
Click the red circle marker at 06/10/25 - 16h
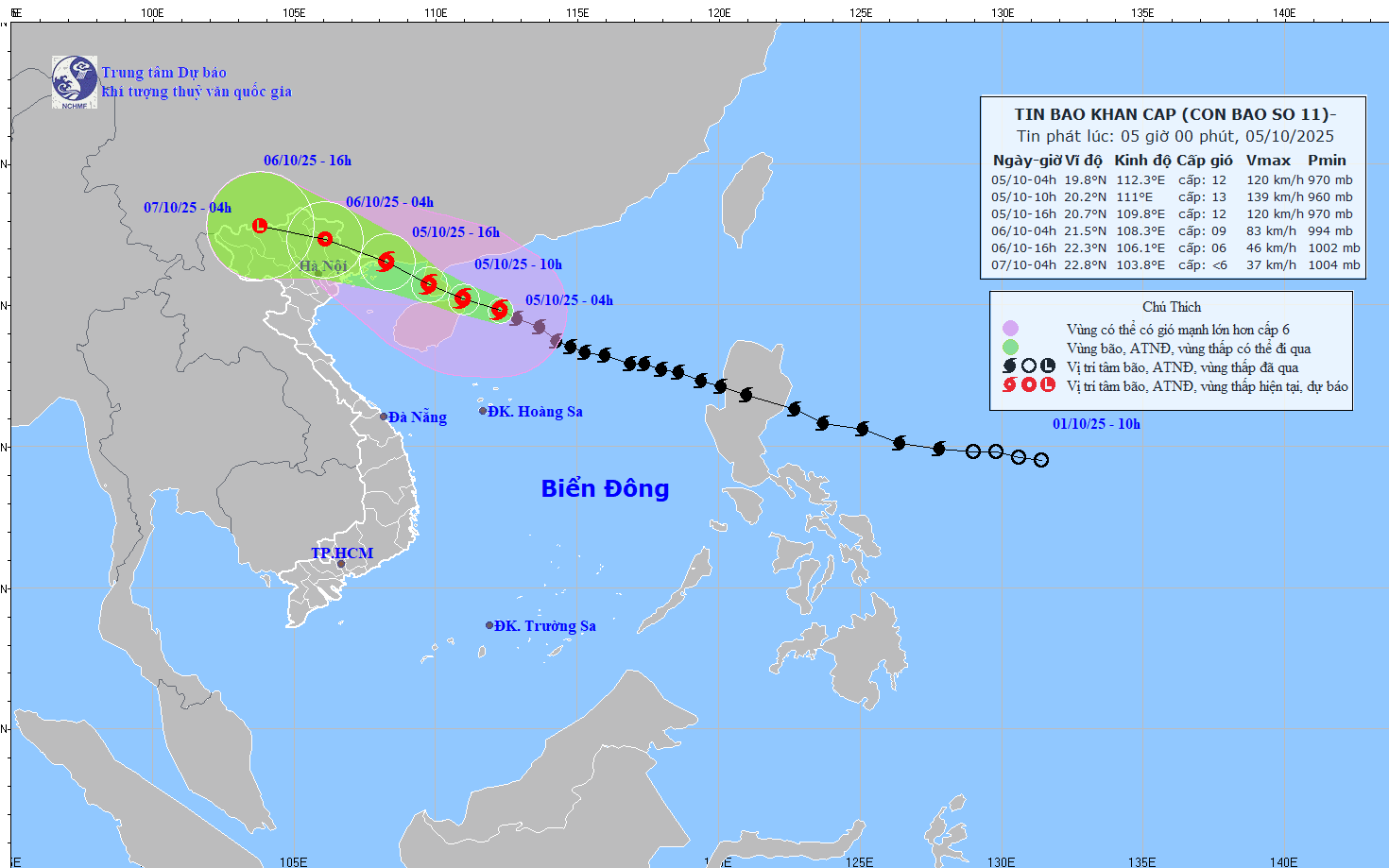pyautogui.click(x=325, y=239)
